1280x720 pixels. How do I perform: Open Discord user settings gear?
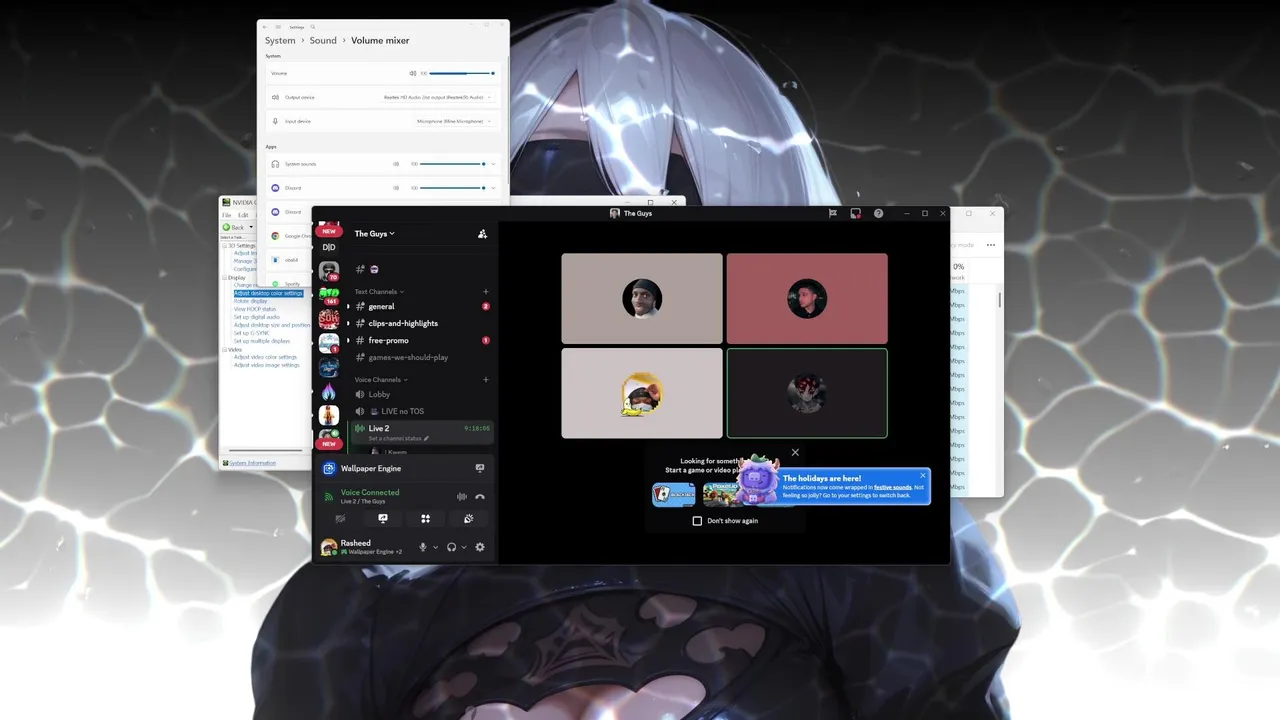pos(480,547)
